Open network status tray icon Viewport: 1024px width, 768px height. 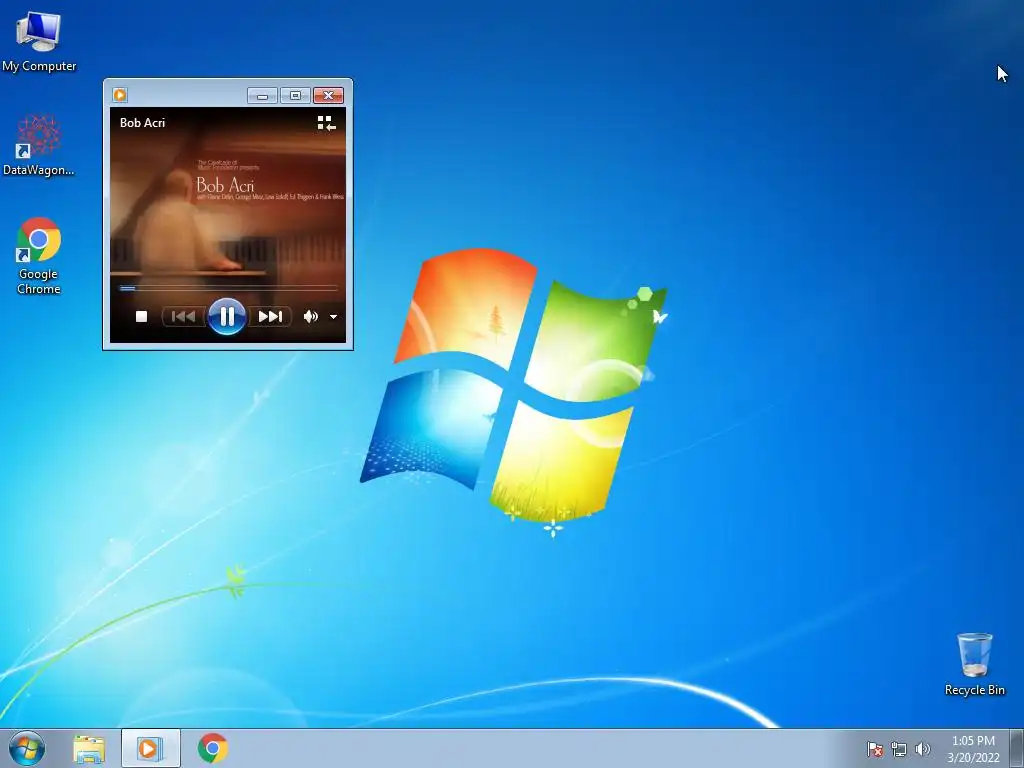tap(899, 749)
